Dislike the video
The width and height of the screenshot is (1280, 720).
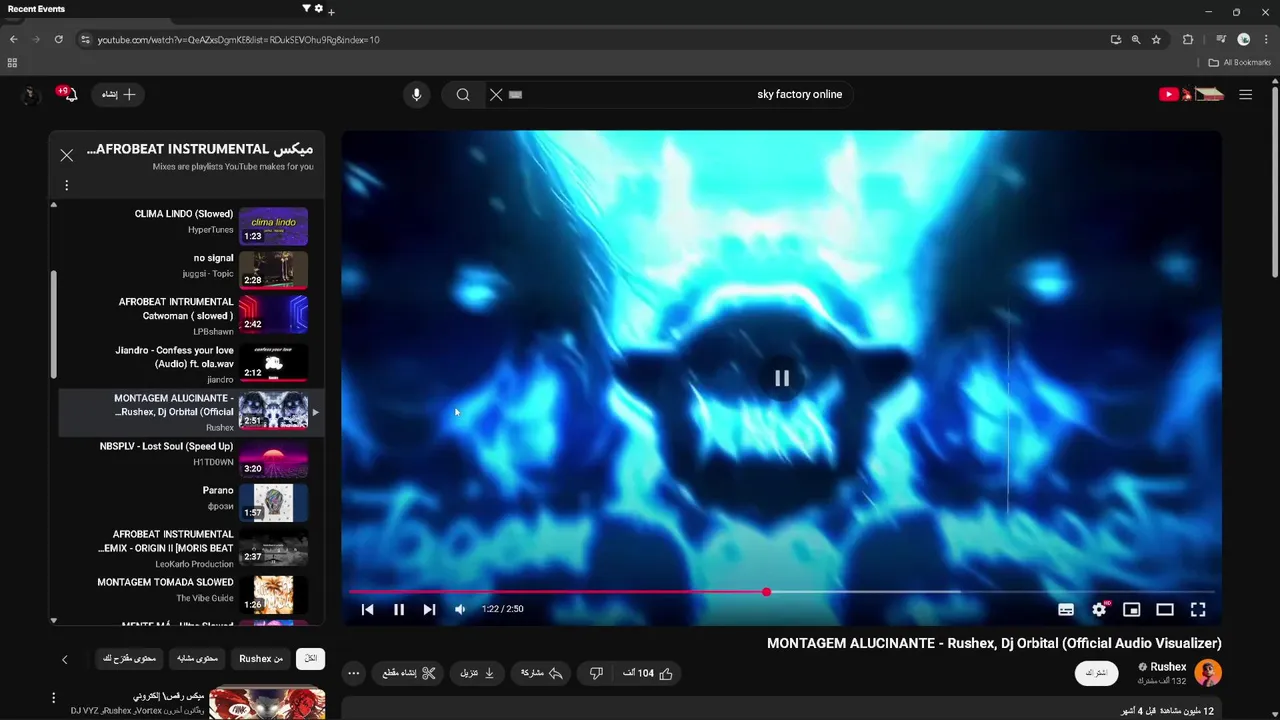coord(596,673)
